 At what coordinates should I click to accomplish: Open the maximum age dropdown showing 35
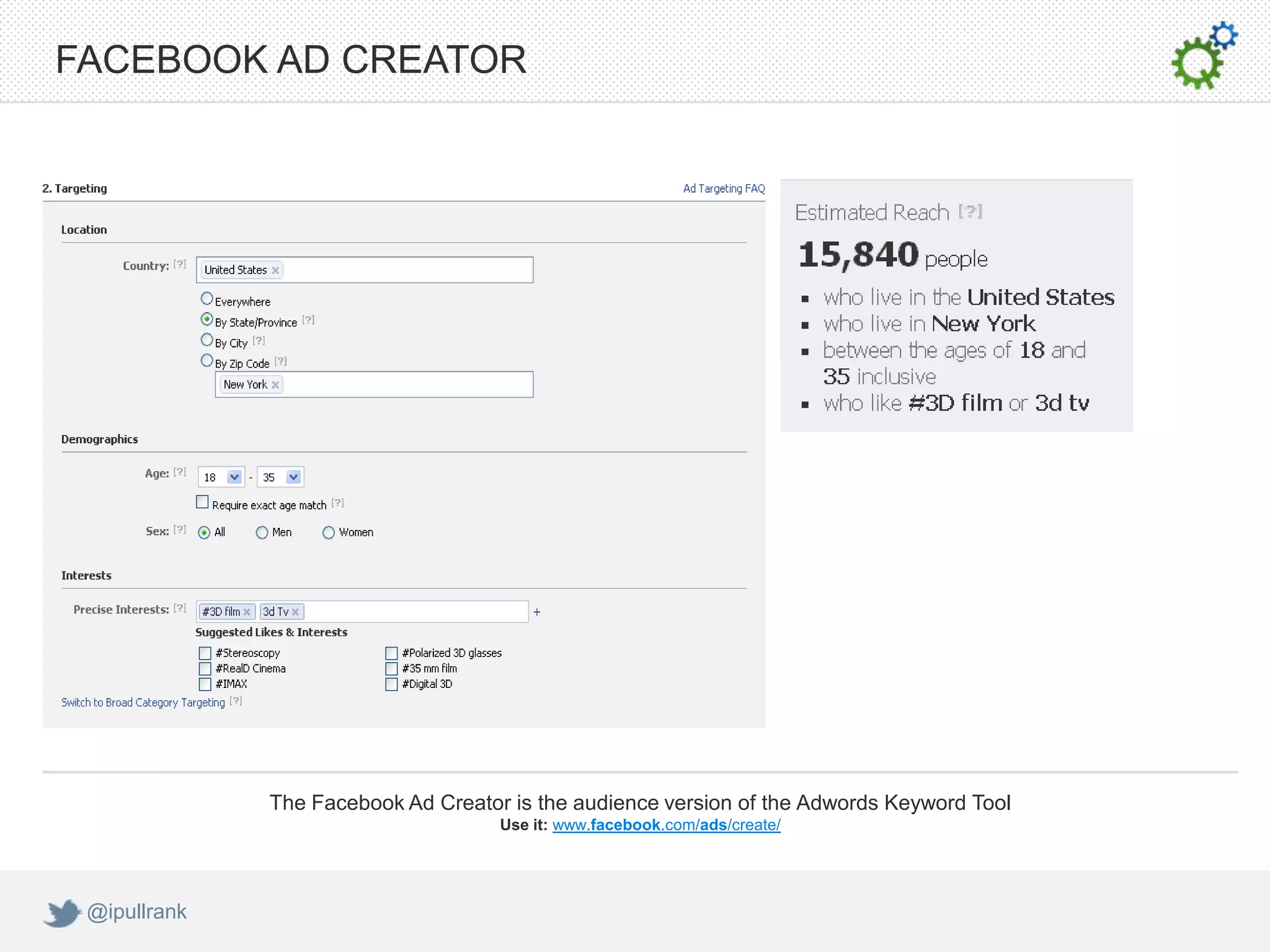pos(280,477)
